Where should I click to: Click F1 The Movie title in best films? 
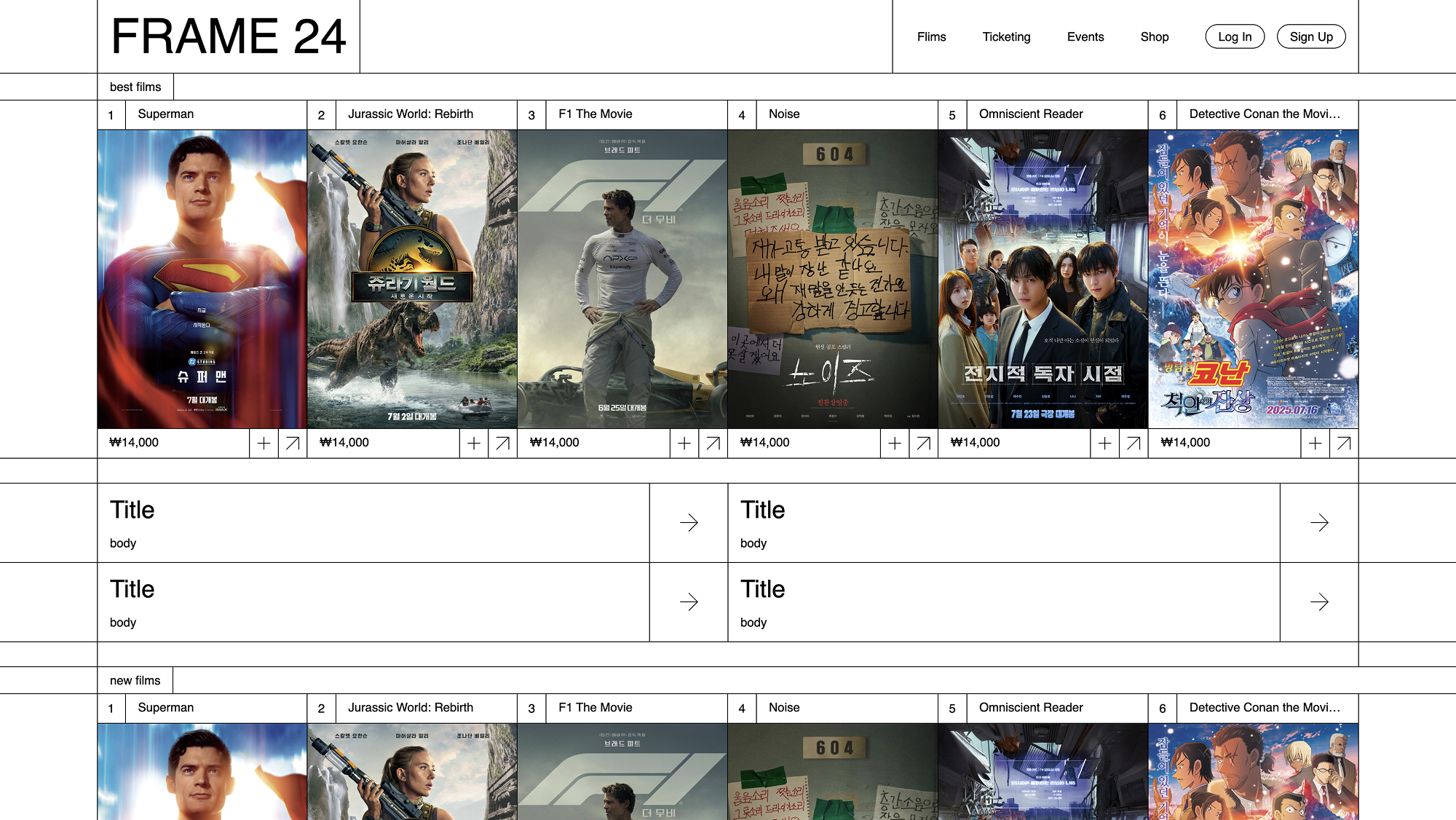[x=596, y=114]
